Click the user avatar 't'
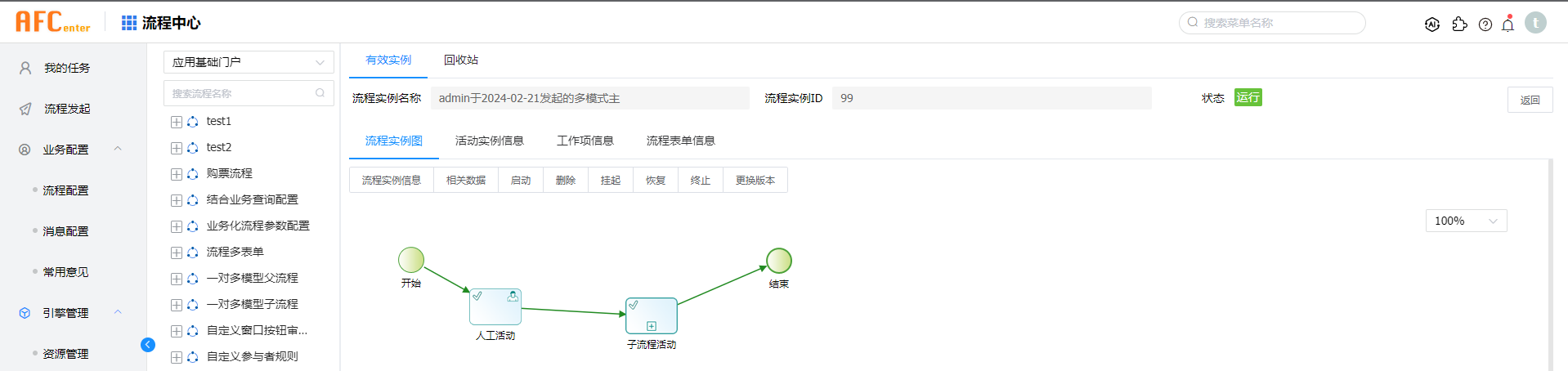The height and width of the screenshot is (371, 1568). 1535,23
